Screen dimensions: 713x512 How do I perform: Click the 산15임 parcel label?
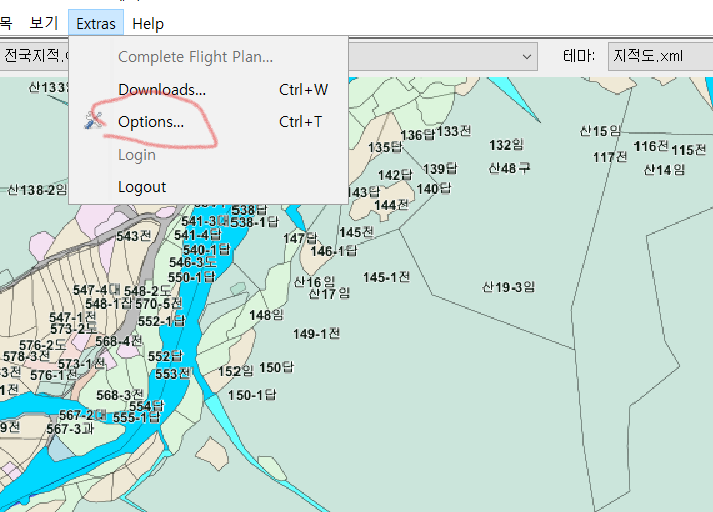point(600,131)
